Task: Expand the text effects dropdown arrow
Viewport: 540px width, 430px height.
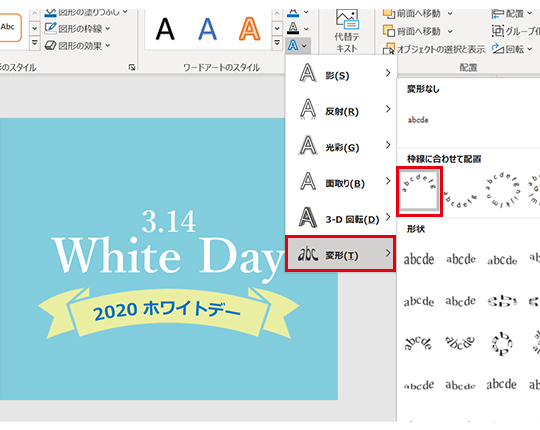Action: pyautogui.click(x=304, y=45)
